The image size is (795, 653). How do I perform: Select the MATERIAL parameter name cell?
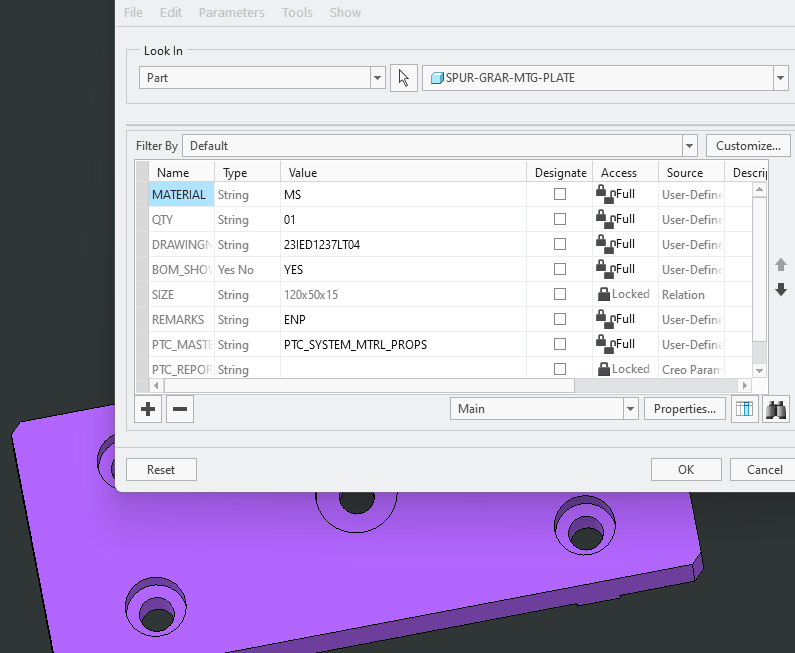coord(182,195)
